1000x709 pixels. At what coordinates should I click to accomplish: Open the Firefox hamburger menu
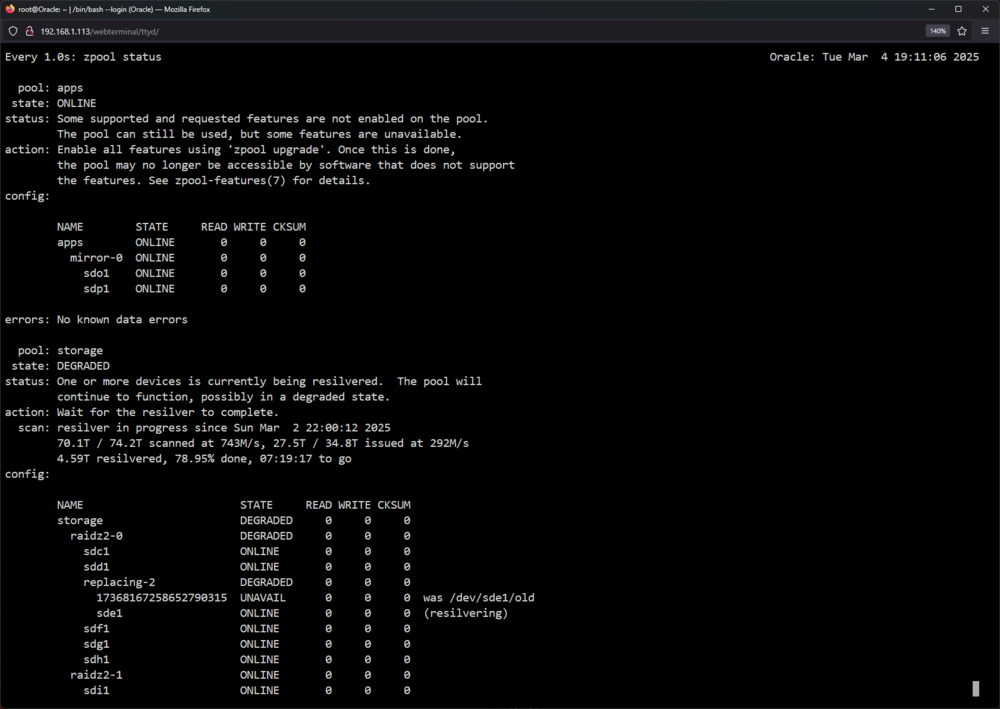point(985,31)
